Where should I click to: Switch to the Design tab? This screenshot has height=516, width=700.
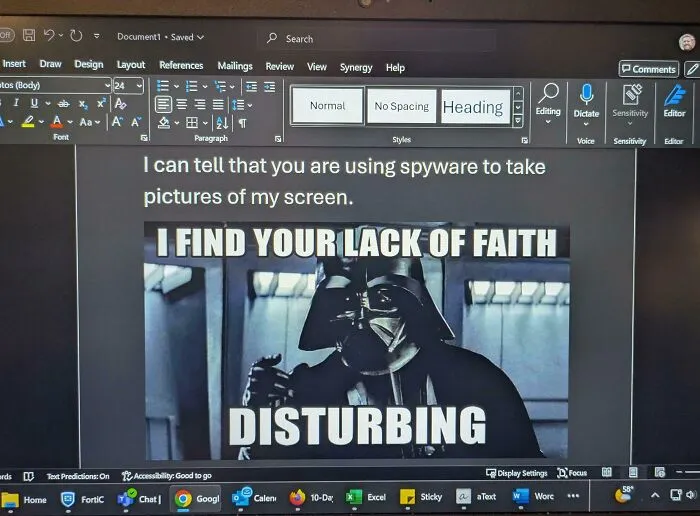[x=89, y=65]
